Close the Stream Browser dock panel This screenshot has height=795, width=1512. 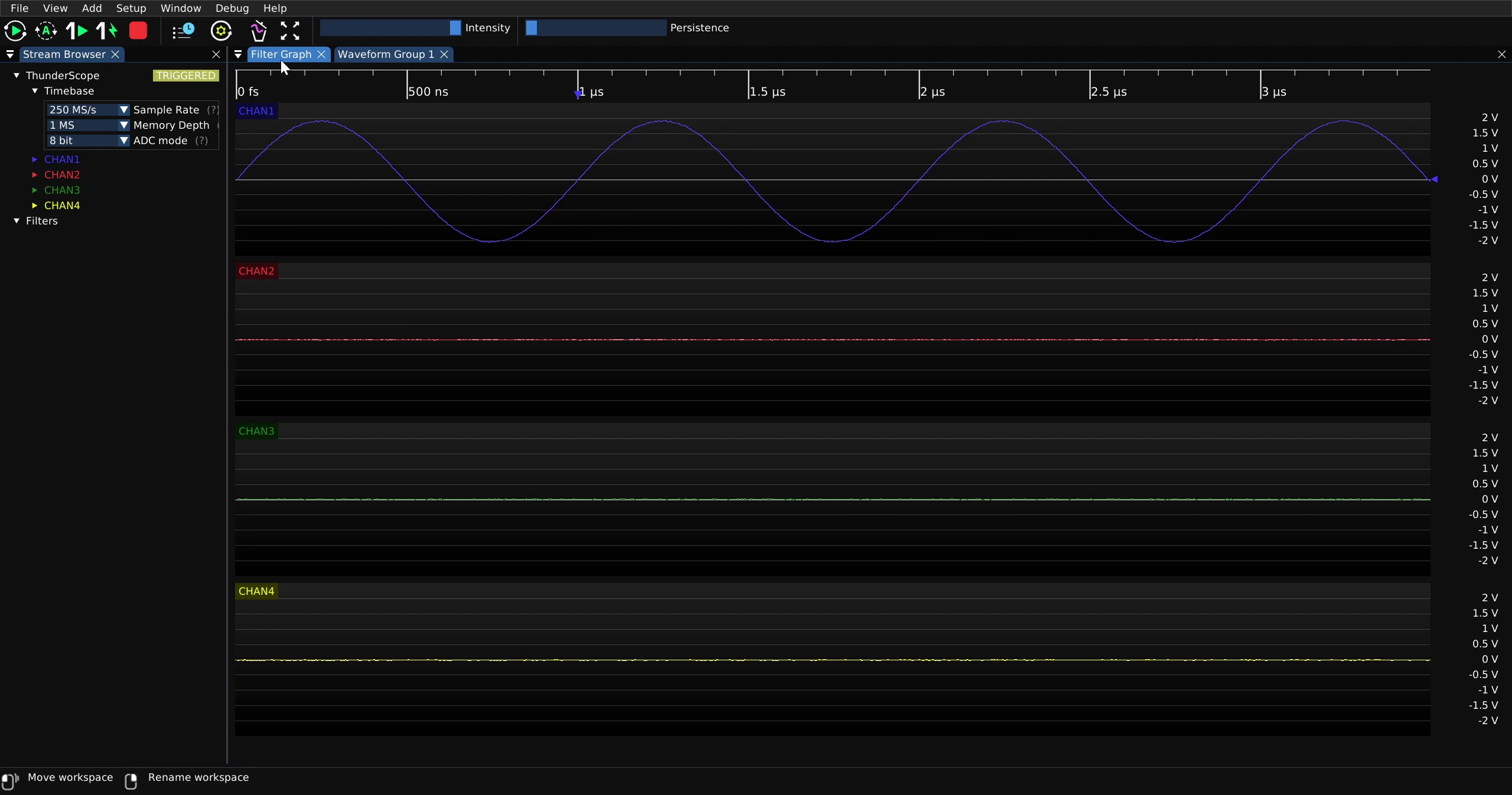point(216,54)
